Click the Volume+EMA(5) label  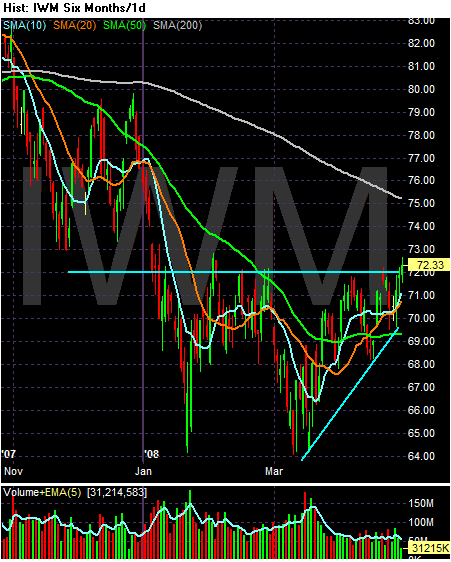pos(42,492)
